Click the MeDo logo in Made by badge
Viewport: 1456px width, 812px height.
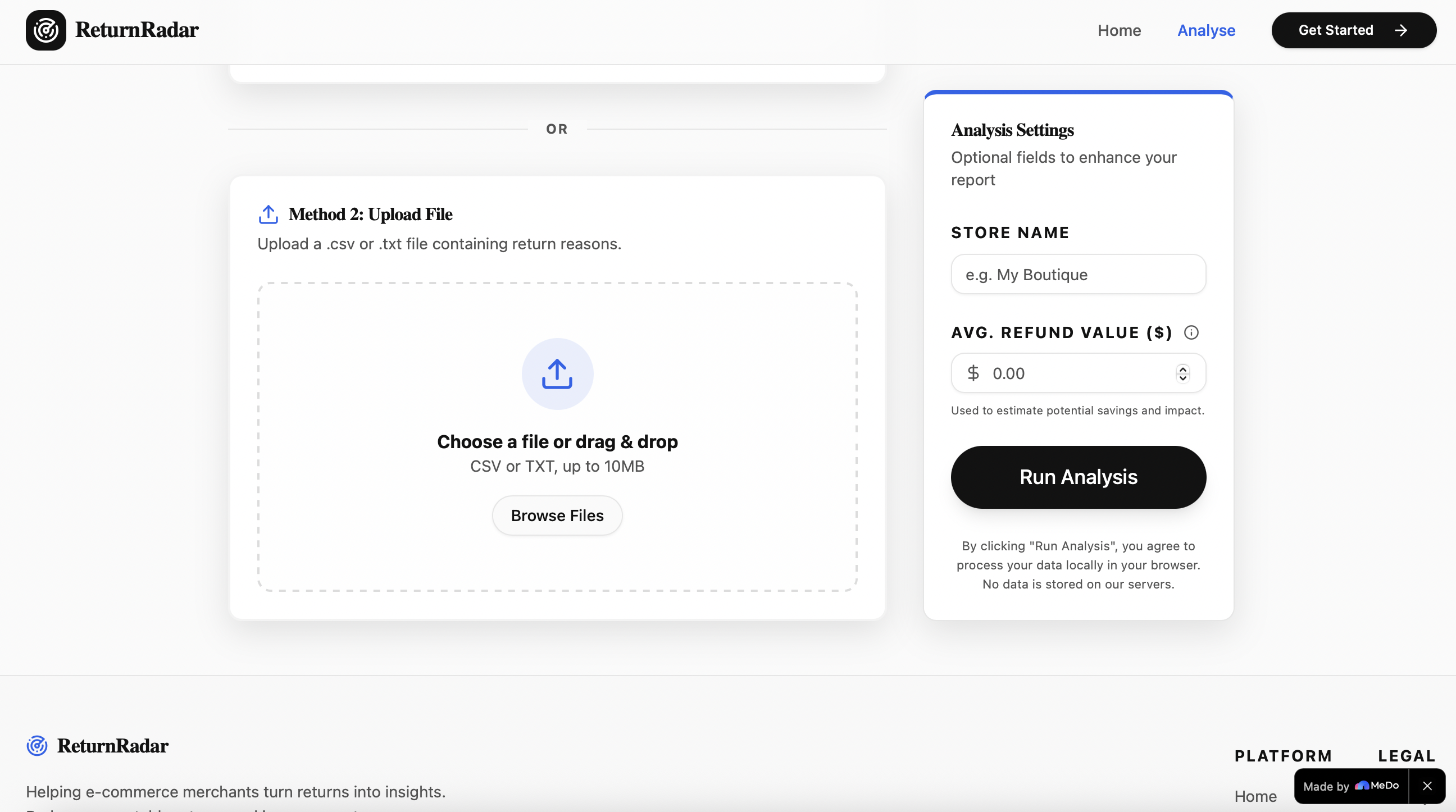click(x=1376, y=786)
